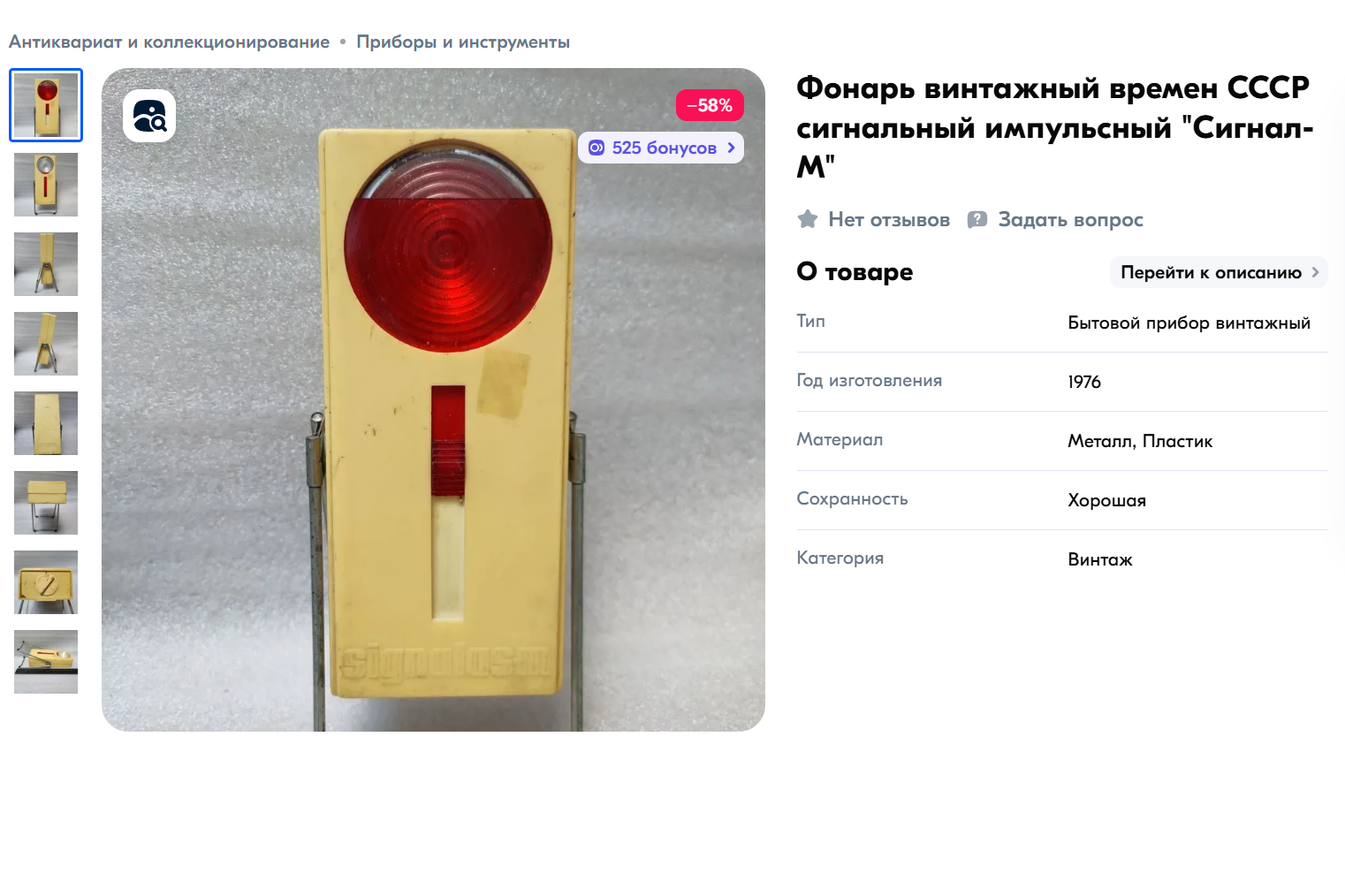Click the question bubble icon by 'Задать вопрос'
1345x896 pixels.
click(x=977, y=219)
